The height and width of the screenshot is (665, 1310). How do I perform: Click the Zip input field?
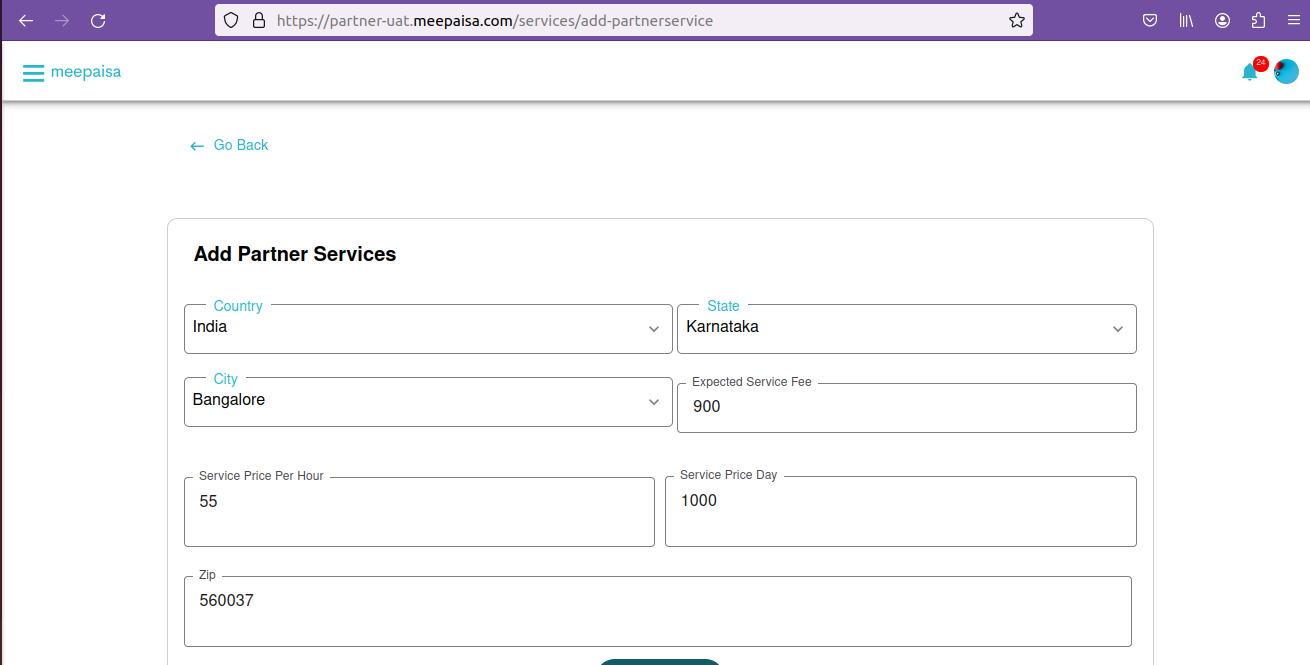click(658, 611)
